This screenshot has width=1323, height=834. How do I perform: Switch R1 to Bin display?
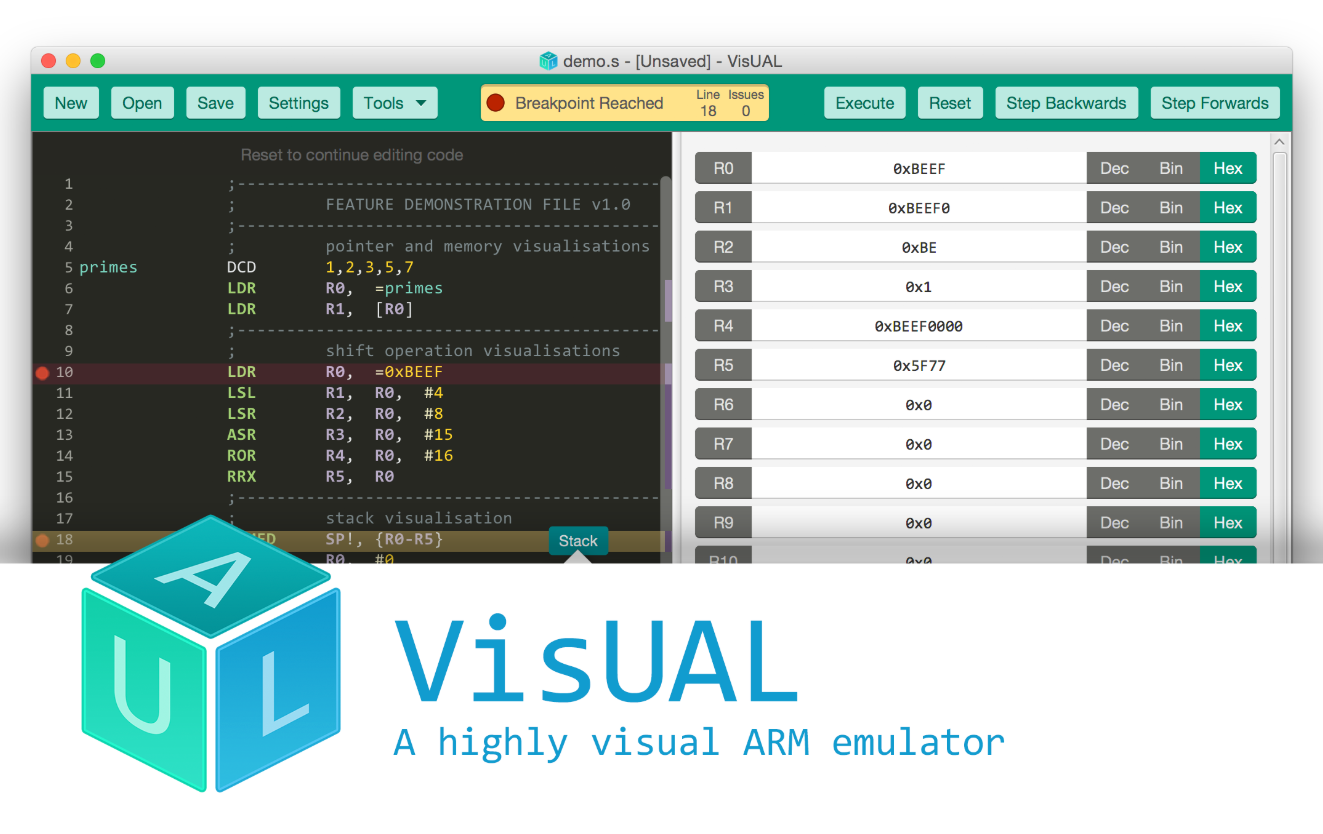pos(1171,208)
